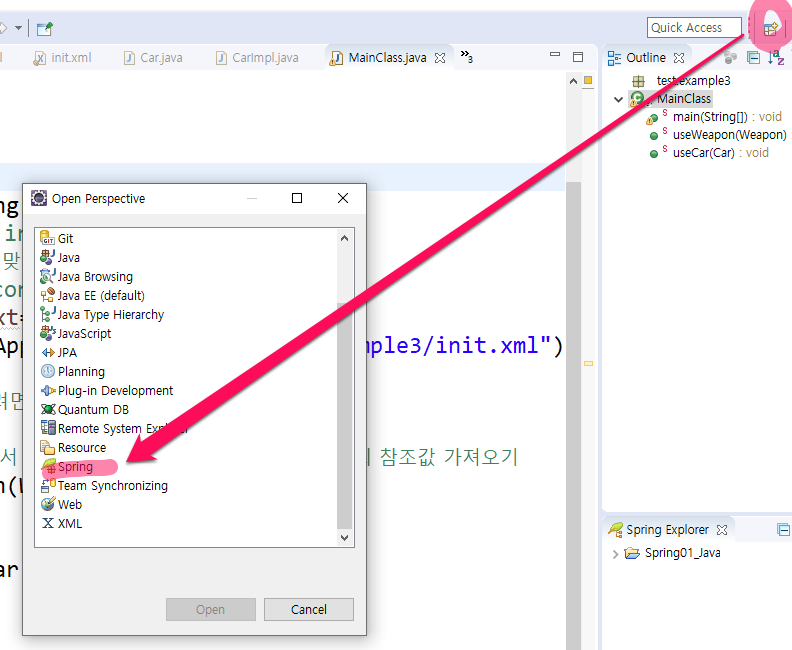
Task: Select the JavaScript perspective
Action: pyautogui.click(x=76, y=334)
